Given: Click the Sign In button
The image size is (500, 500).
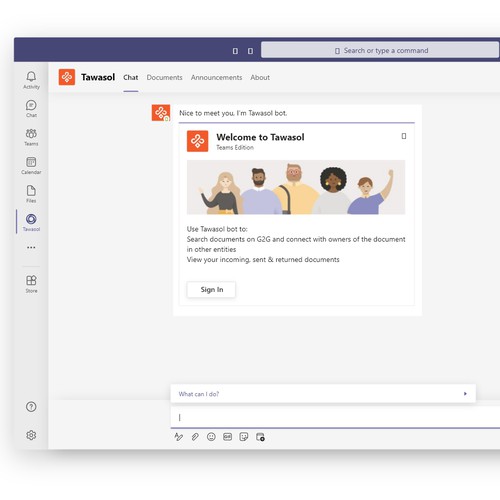Looking at the screenshot, I should coord(211,289).
